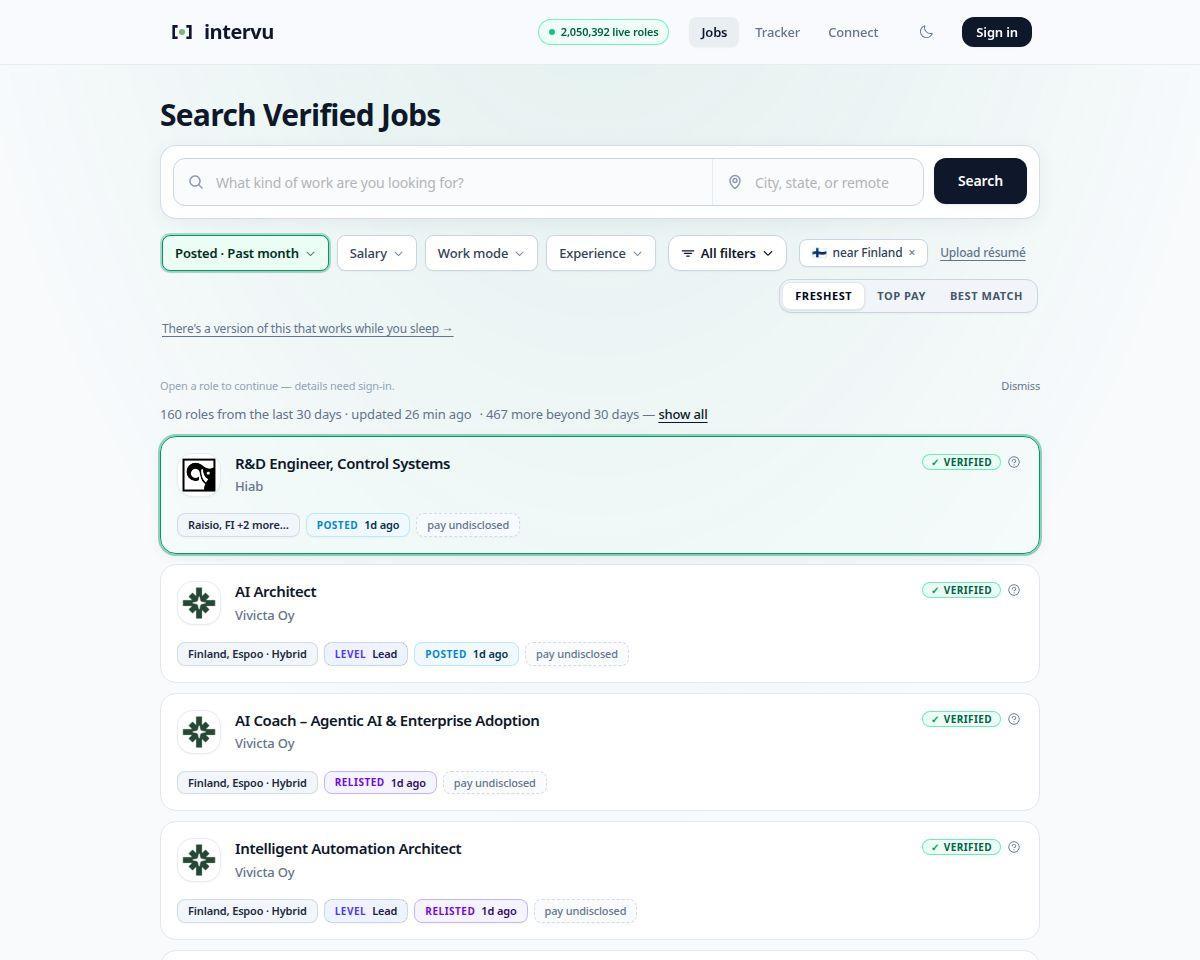Click the intervu logo icon
This screenshot has height=960, width=1200.
(182, 32)
